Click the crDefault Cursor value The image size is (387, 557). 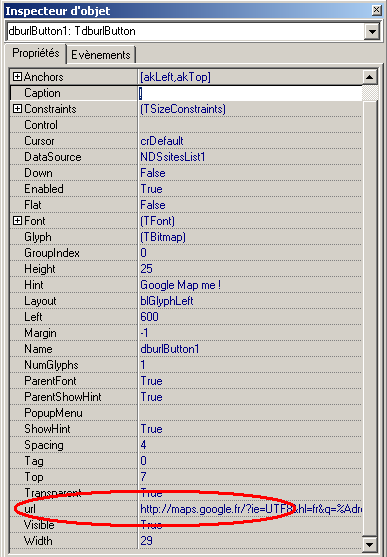coord(162,141)
